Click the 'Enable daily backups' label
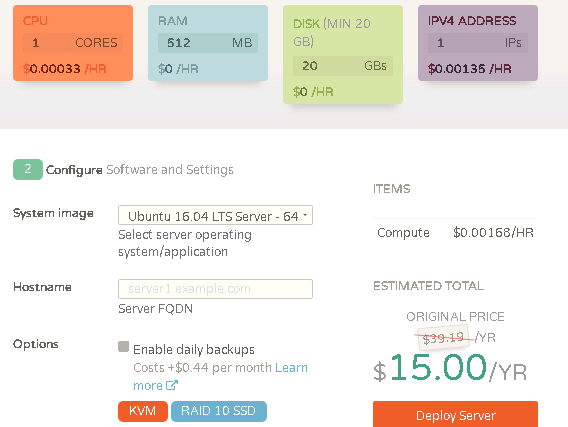Screen dimensions: 568x427 click(194, 349)
